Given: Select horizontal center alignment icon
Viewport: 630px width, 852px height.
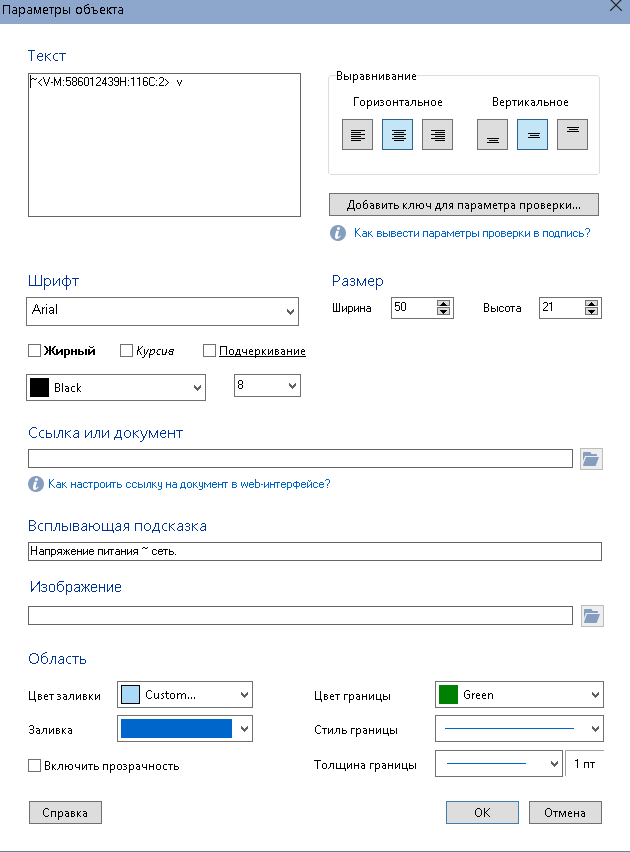Looking at the screenshot, I should point(397,134).
